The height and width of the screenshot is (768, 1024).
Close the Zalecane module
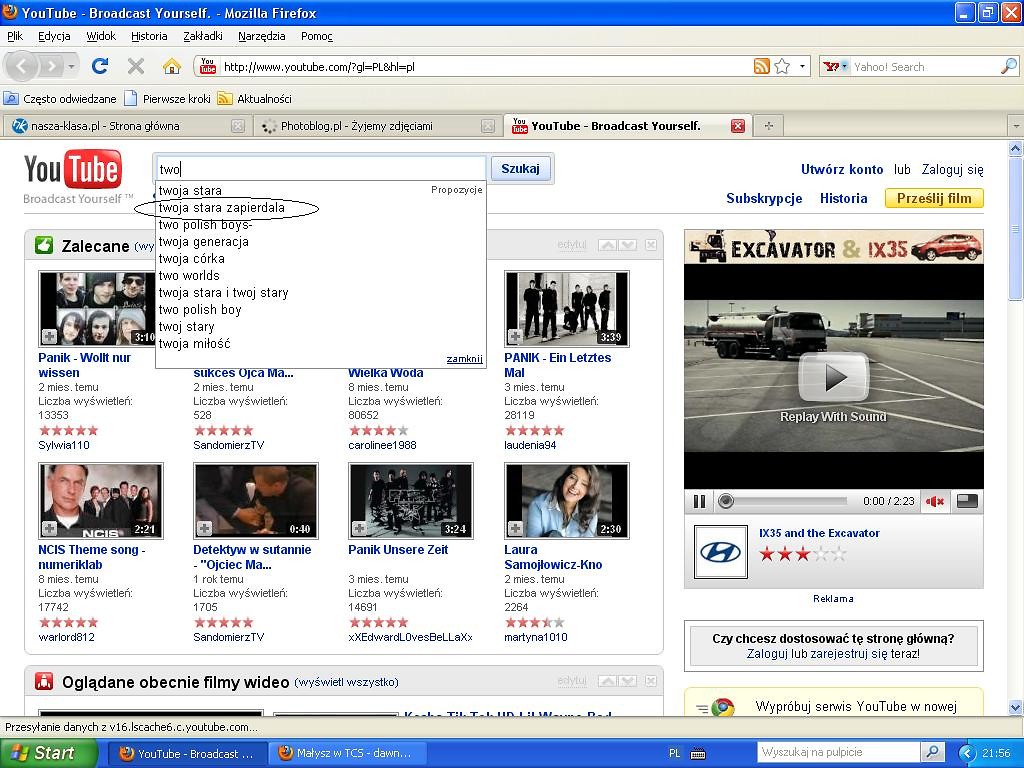click(650, 245)
